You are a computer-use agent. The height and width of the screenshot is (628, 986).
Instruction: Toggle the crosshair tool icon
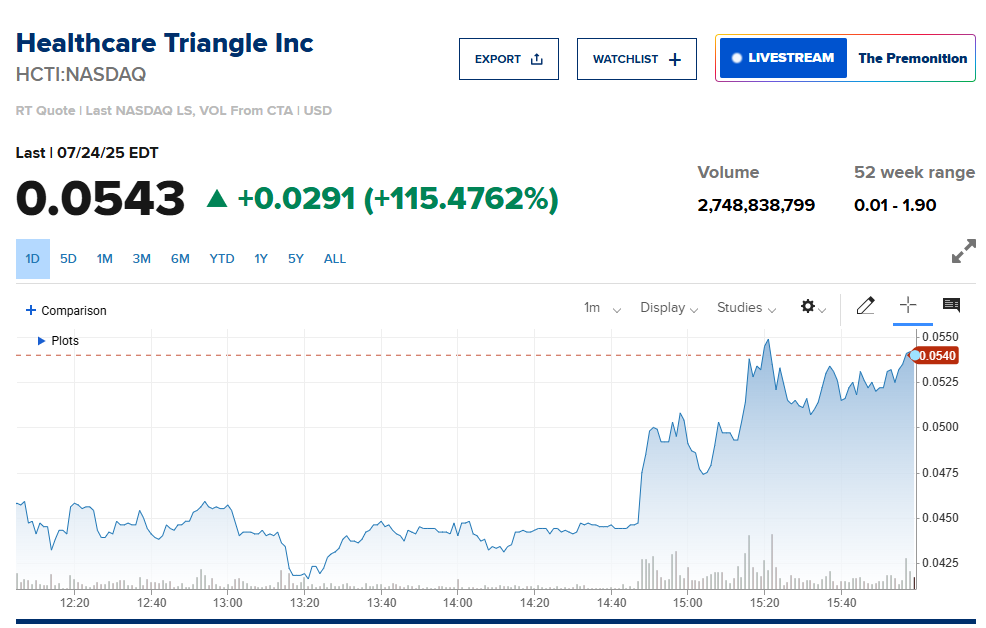click(908, 306)
